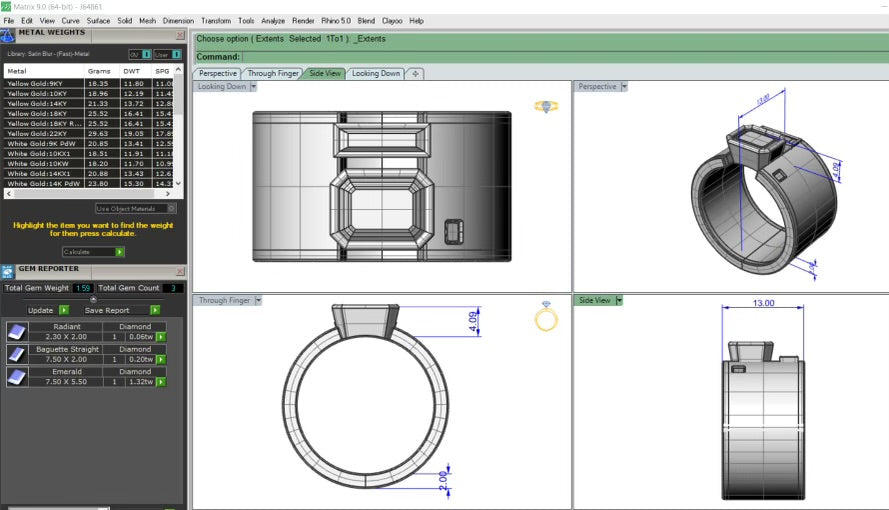Toggle the Use Object Materials option
This screenshot has height=510, width=889.
(x=172, y=208)
